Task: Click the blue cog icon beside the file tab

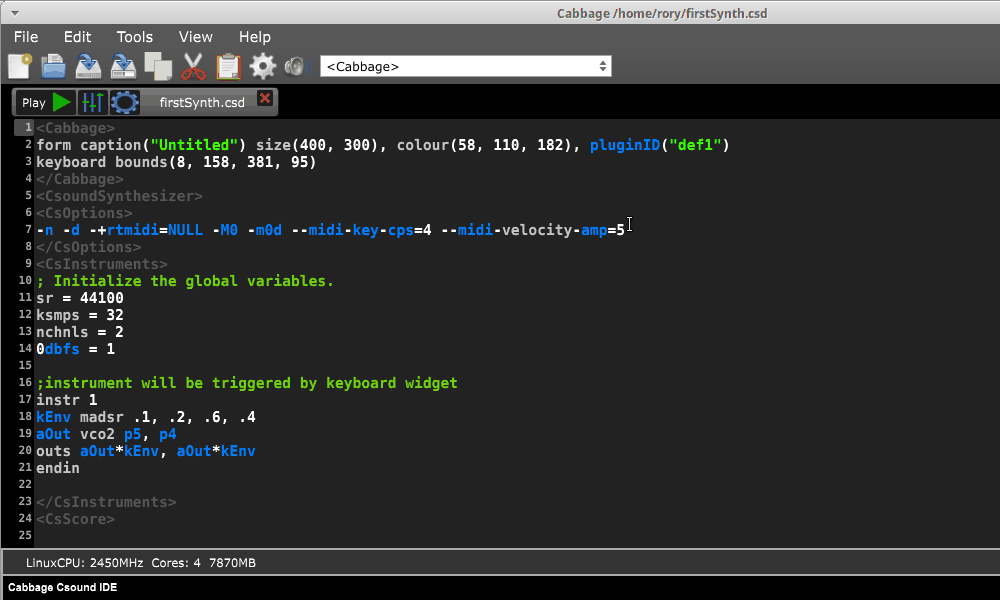Action: pyautogui.click(x=124, y=102)
